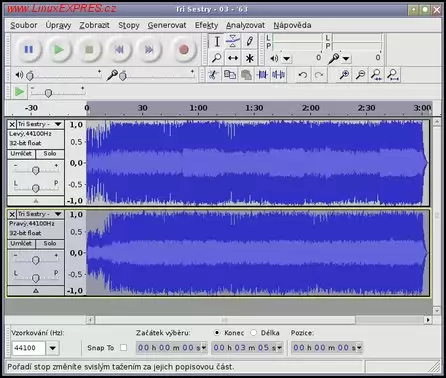Adjust the Pravý track pan slider

tap(36, 278)
